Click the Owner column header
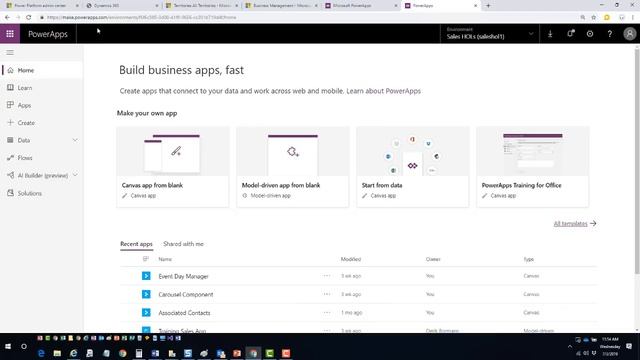 pyautogui.click(x=433, y=259)
